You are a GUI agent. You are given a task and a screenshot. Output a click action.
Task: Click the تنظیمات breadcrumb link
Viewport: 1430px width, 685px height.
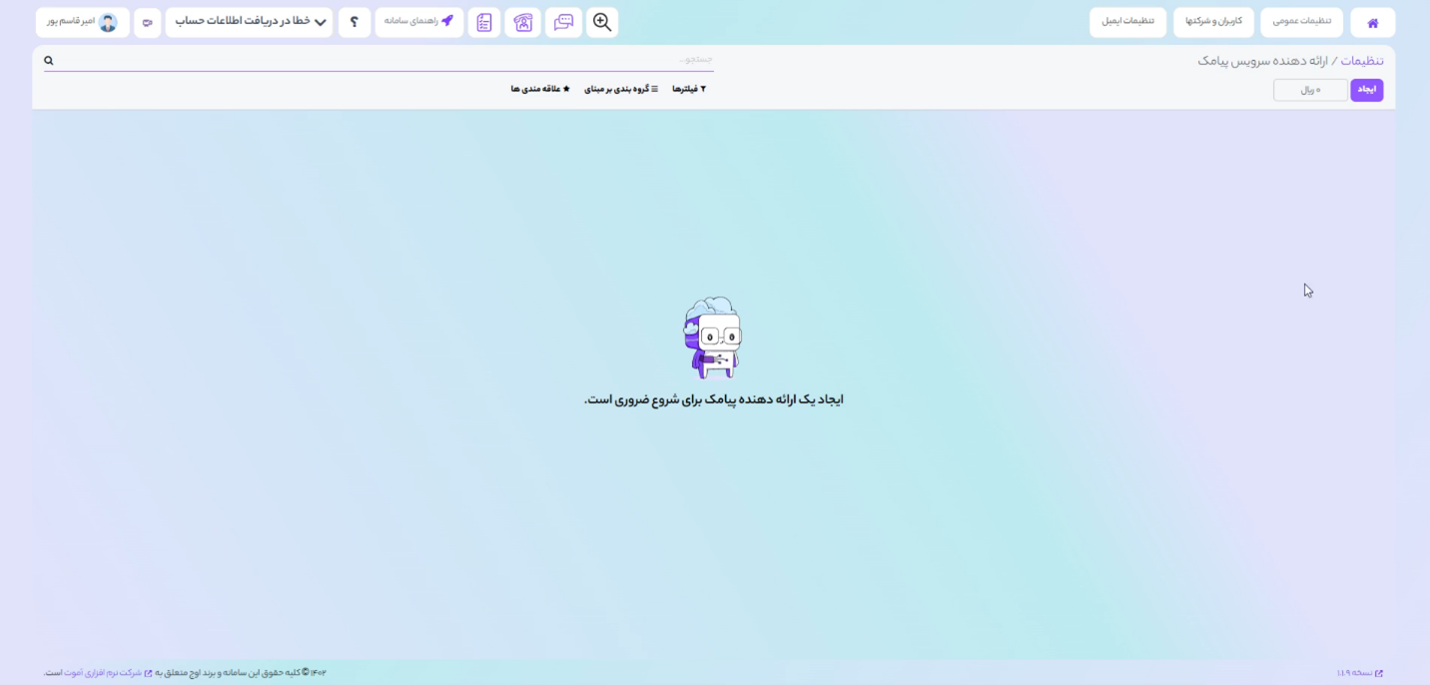[1362, 61]
